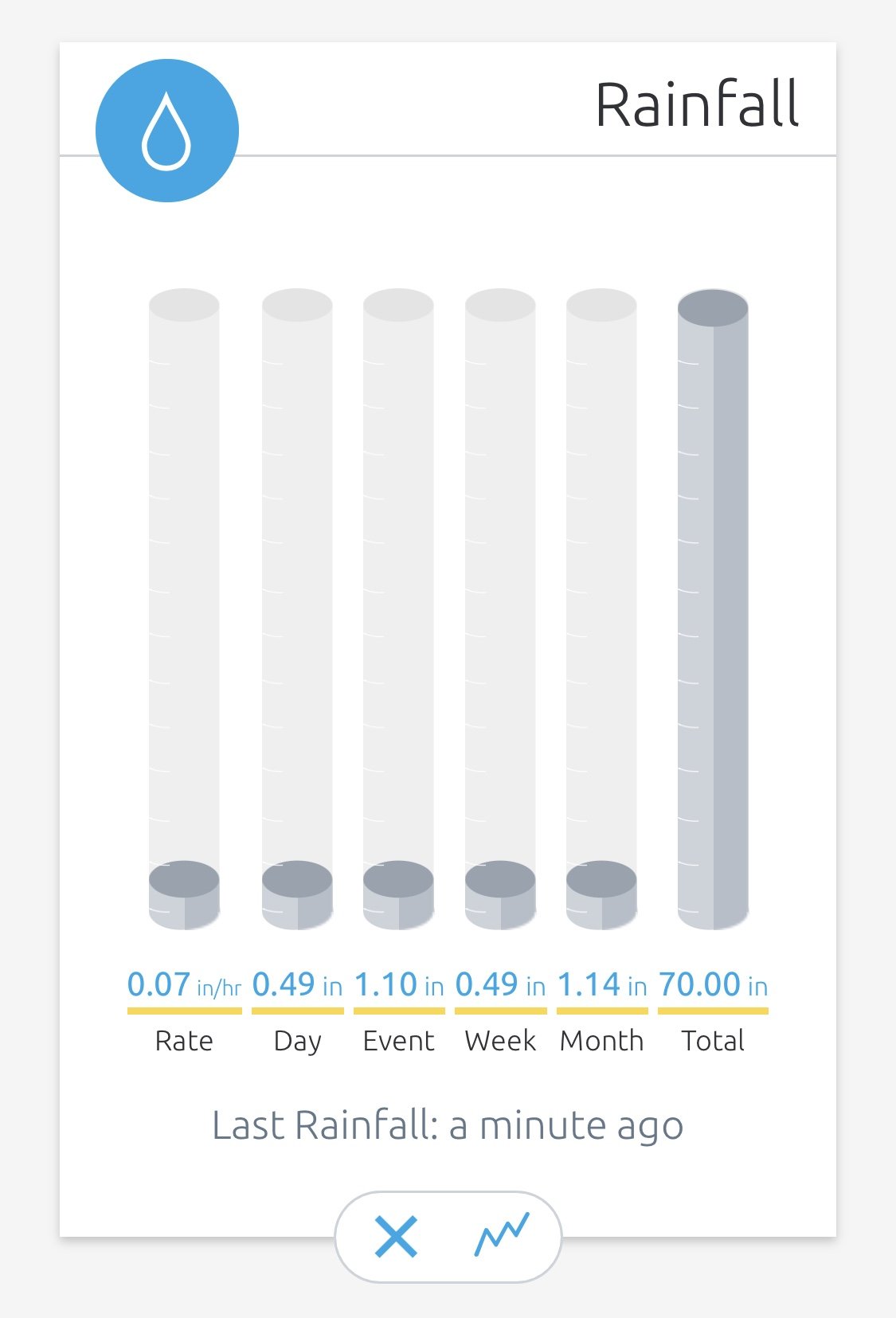
Task: Click the 1.14 in Month value
Action: [601, 985]
